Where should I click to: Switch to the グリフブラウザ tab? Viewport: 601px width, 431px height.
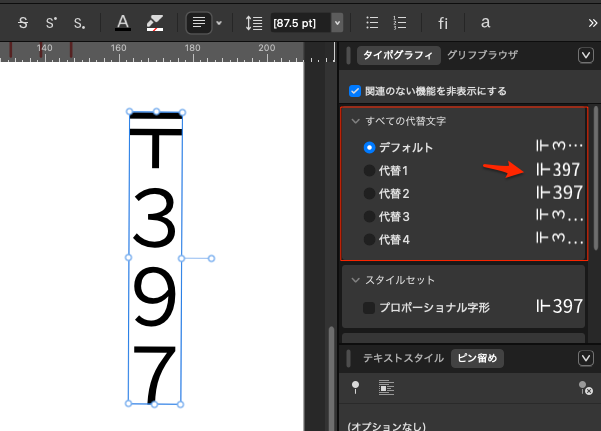pyautogui.click(x=482, y=56)
